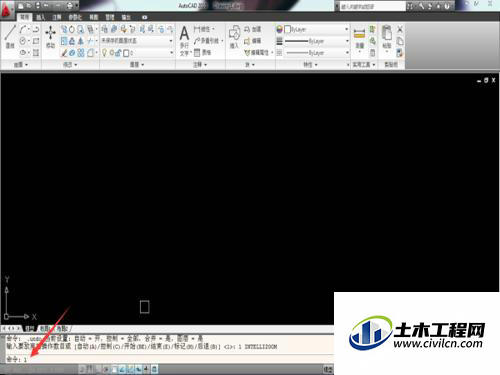The image size is (500, 375).
Task: Select the Linear dimension (线性) tool
Action: [202, 29]
